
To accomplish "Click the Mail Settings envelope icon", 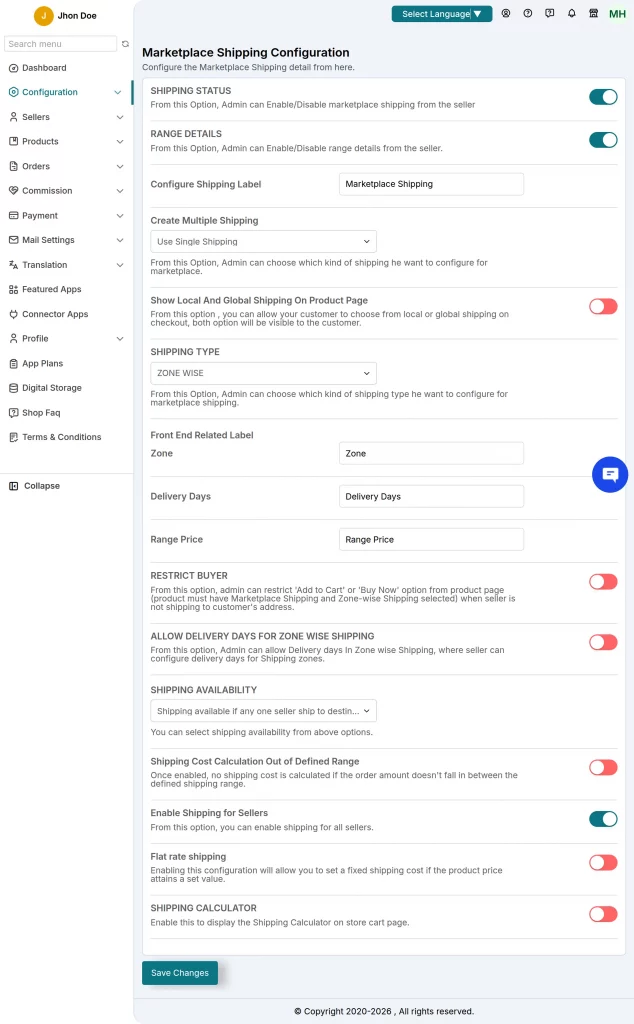I will click(x=13, y=240).
